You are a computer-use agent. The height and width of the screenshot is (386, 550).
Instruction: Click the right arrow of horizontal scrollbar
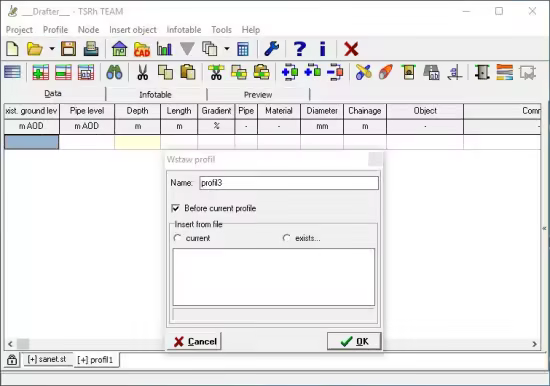pos(534,344)
